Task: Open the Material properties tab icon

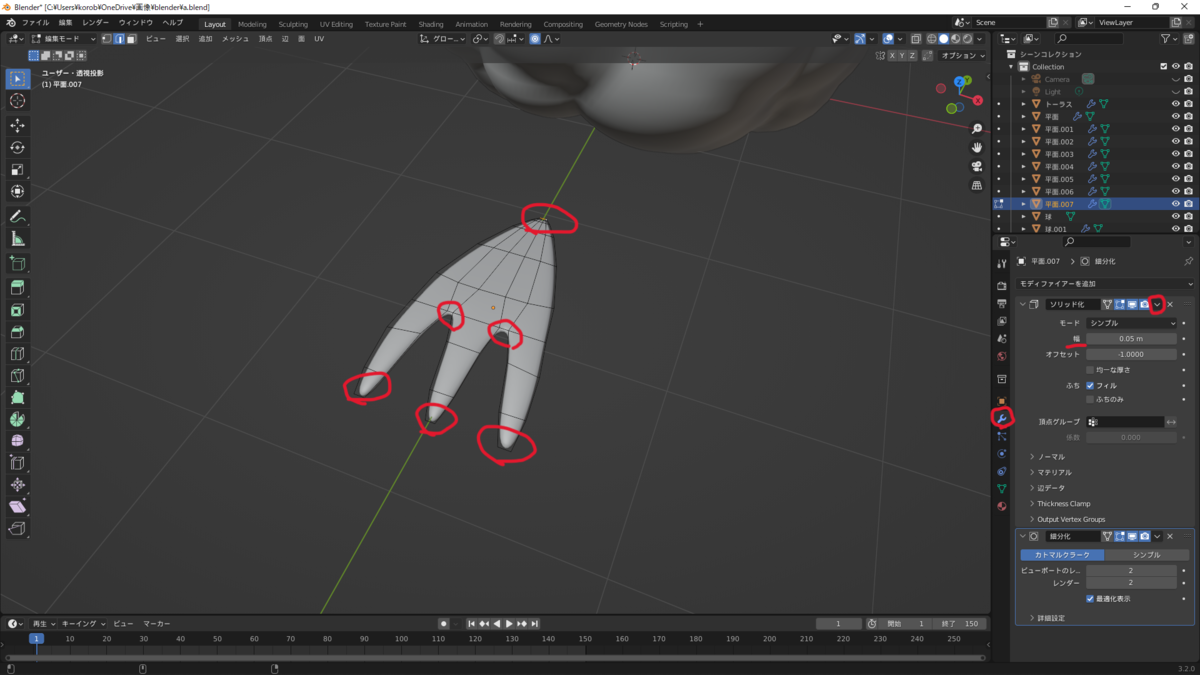Action: click(1002, 506)
